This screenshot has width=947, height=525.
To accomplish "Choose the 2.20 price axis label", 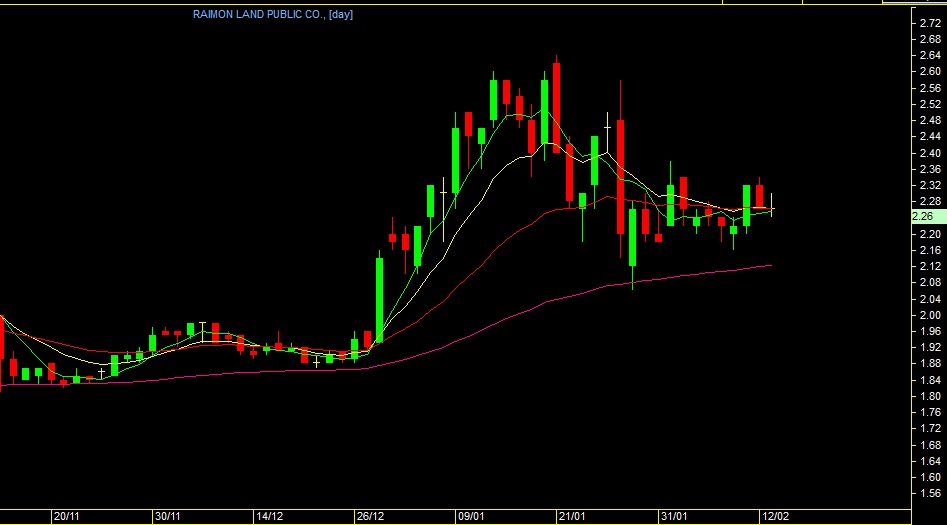I will [929, 234].
